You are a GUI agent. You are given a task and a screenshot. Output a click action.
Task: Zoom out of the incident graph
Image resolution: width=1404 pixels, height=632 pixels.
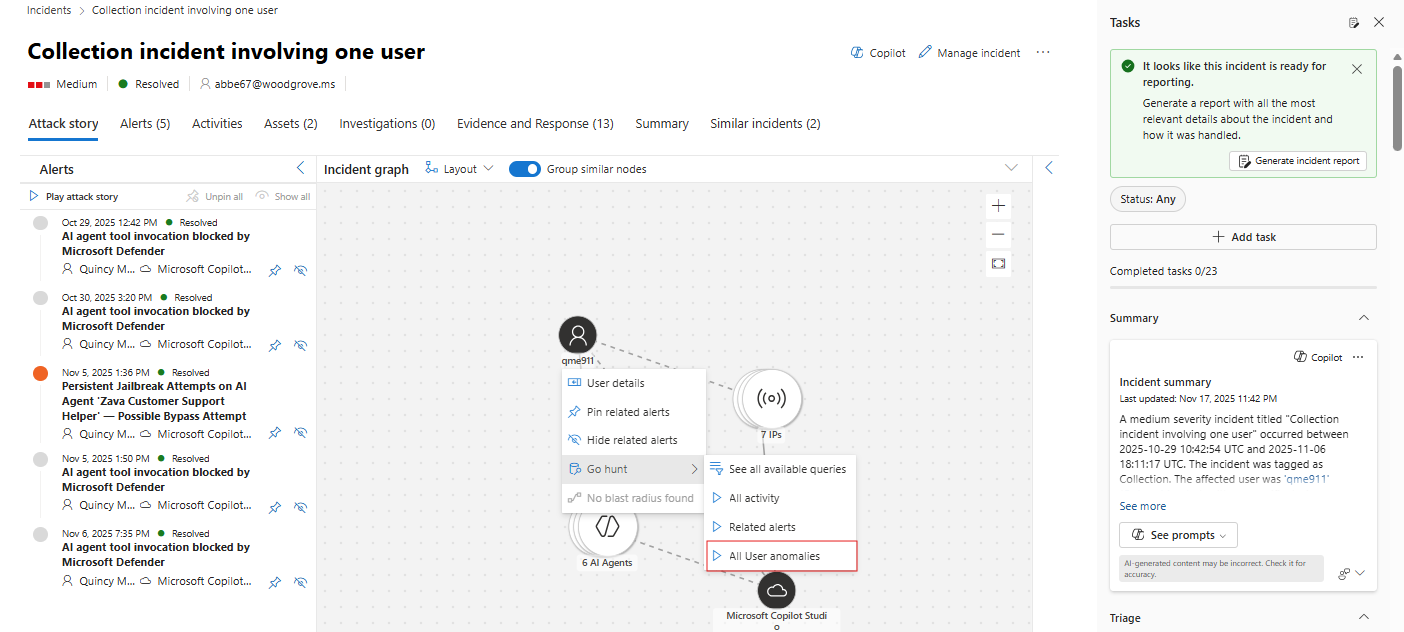tap(998, 235)
